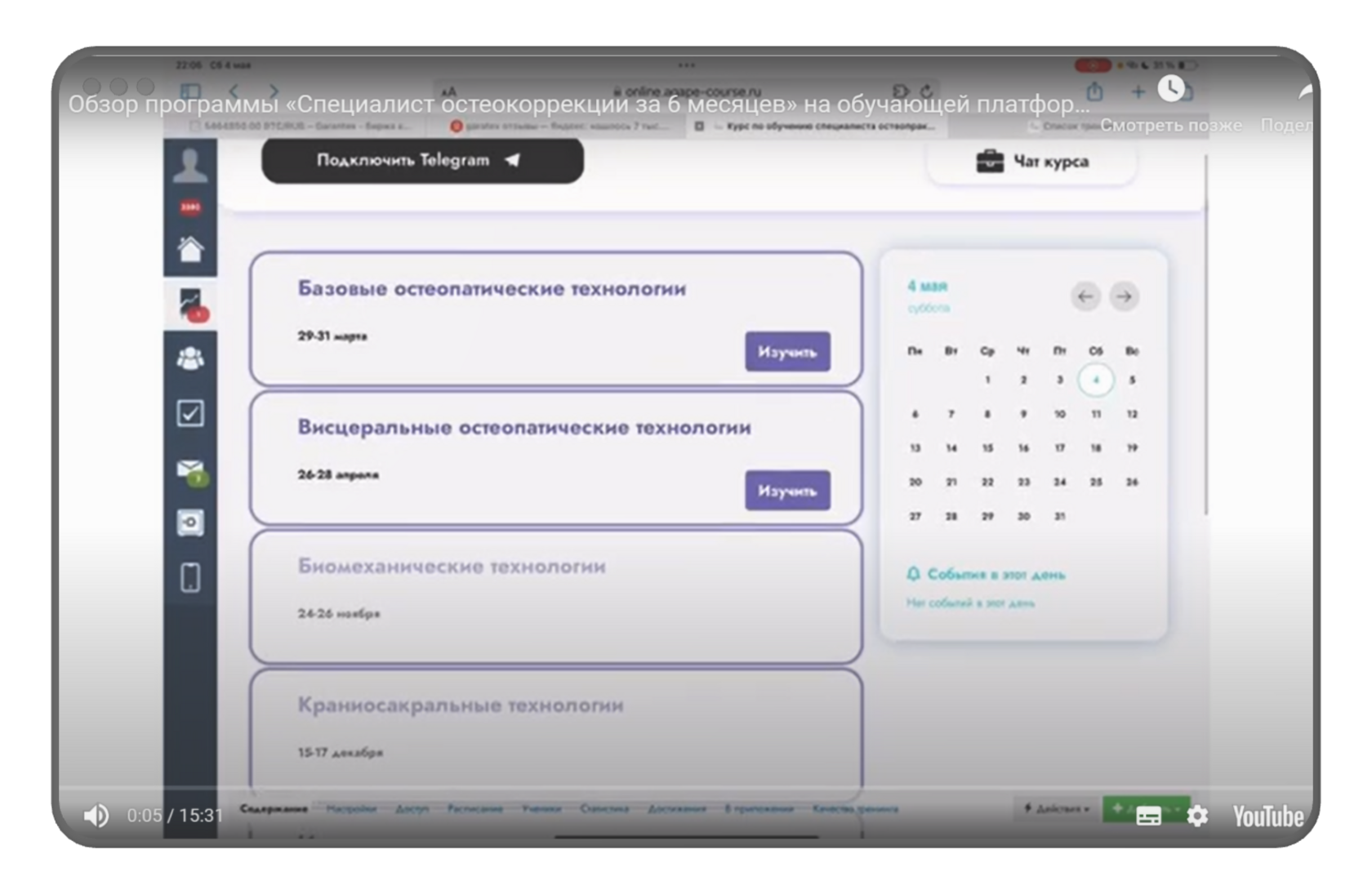Switch to the Доступ tab
1372x894 pixels.
click(x=412, y=808)
